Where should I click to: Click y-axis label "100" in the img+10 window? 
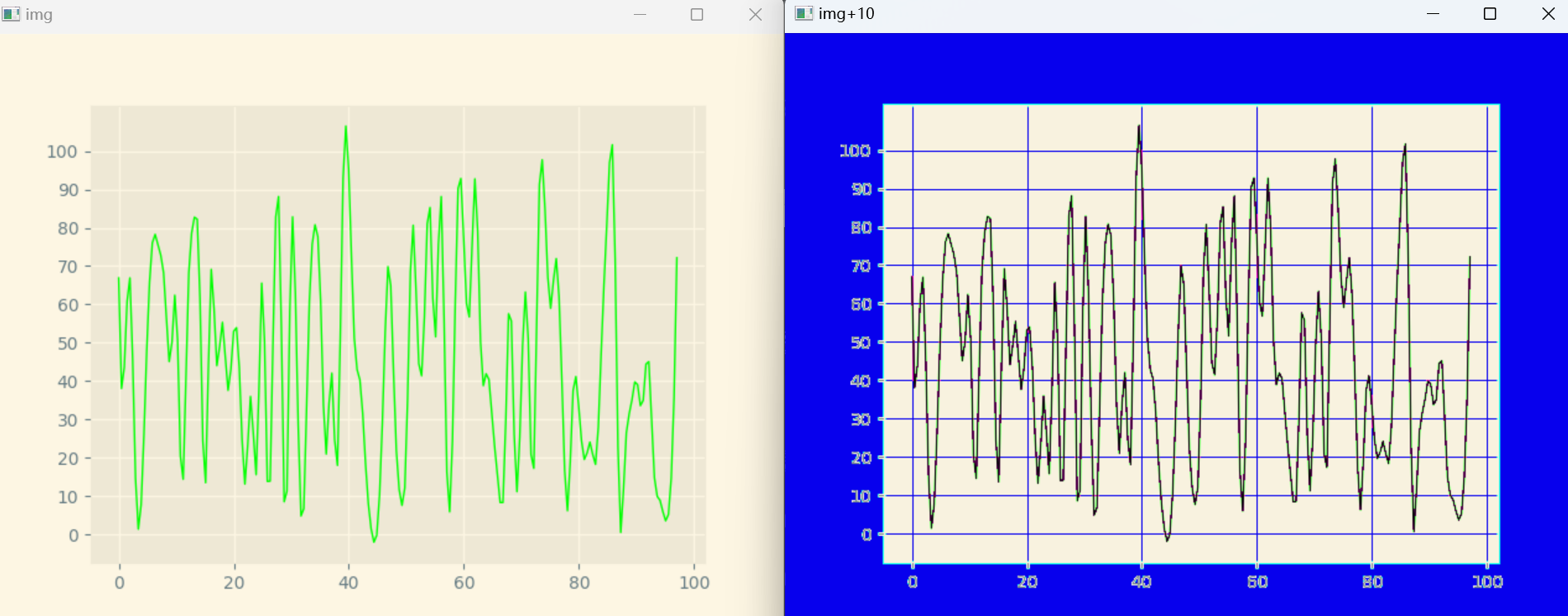[x=855, y=151]
